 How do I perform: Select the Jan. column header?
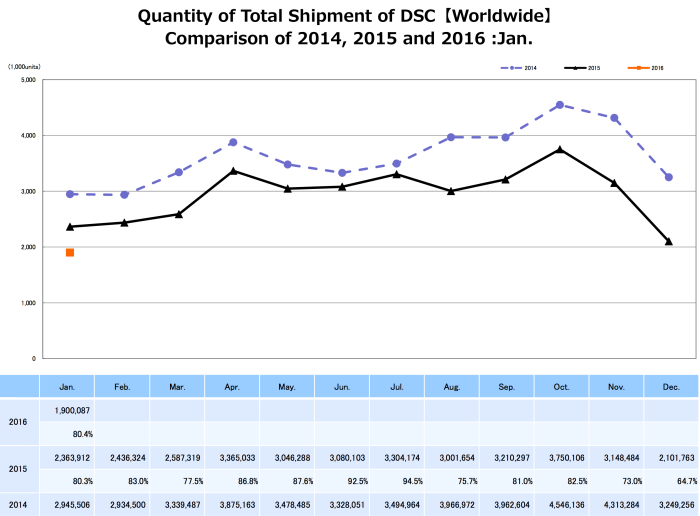coord(67,387)
